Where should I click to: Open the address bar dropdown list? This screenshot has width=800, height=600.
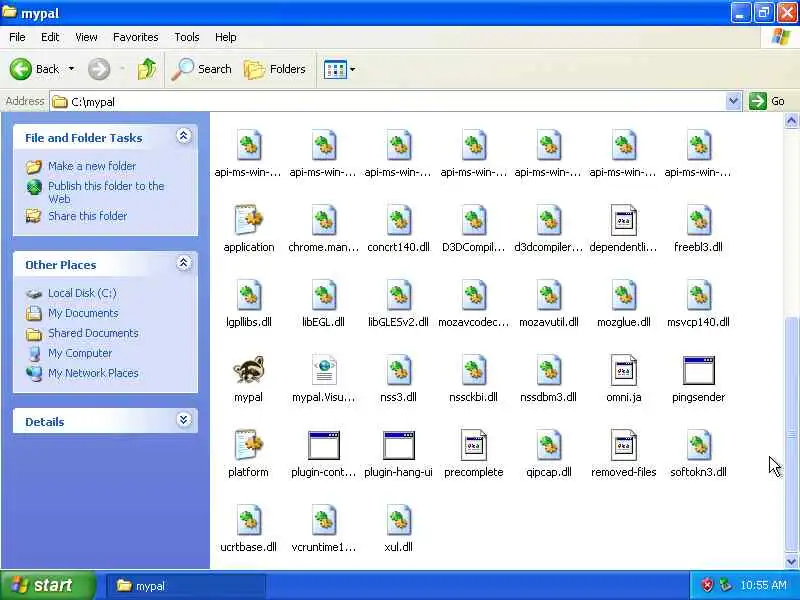pos(733,101)
